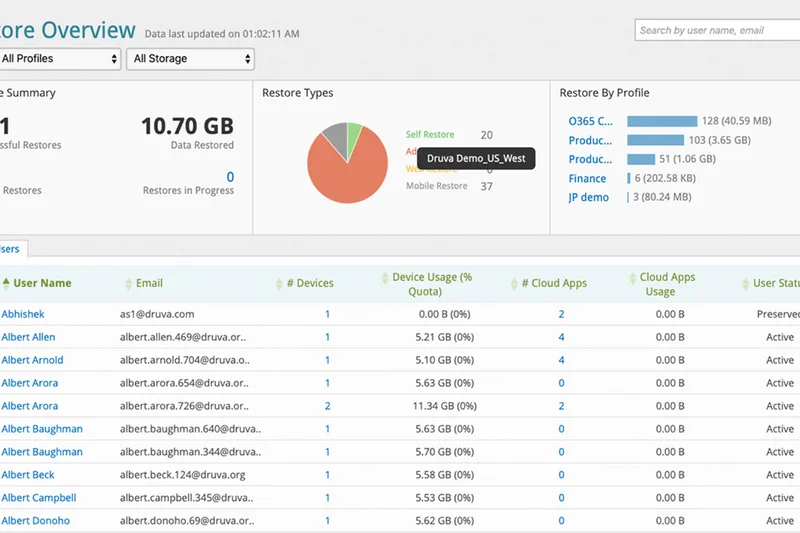Screen dimensions: 800x533
Task: Click Albert Allen's device count
Action: (x=328, y=337)
